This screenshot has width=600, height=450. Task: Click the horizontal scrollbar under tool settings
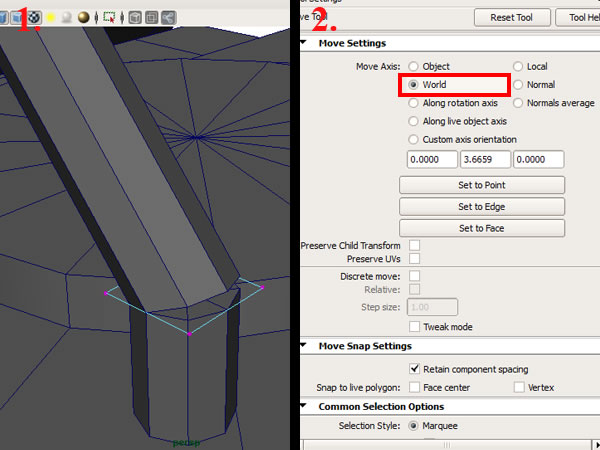[447, 445]
